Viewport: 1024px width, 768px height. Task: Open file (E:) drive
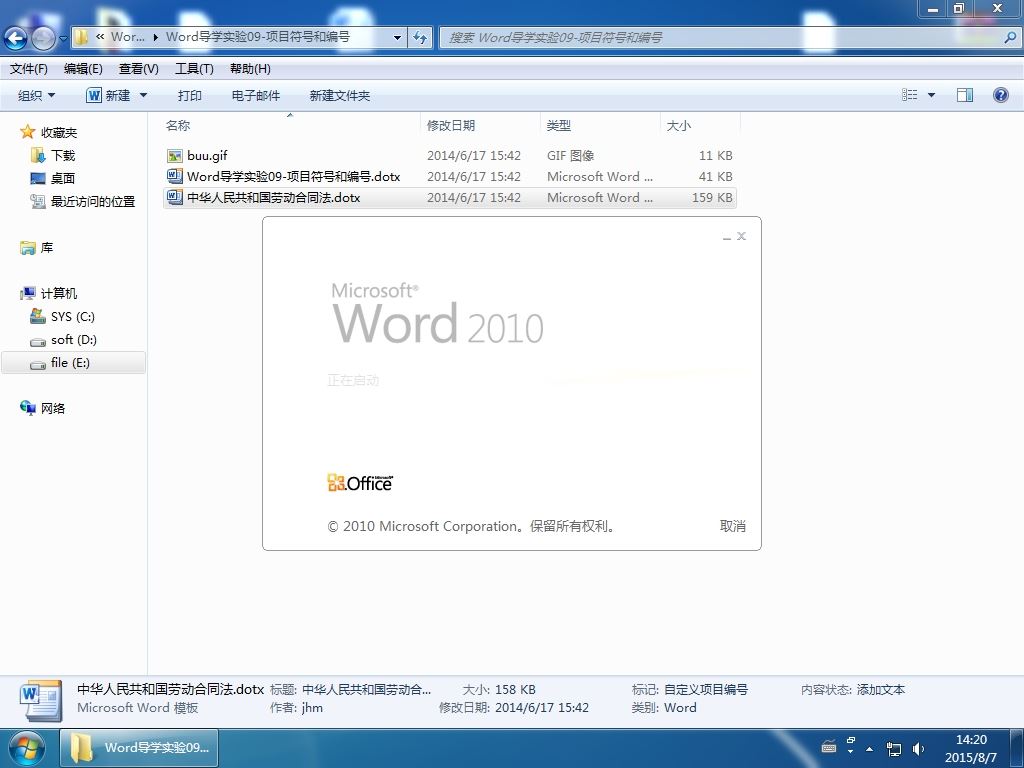[x=70, y=362]
